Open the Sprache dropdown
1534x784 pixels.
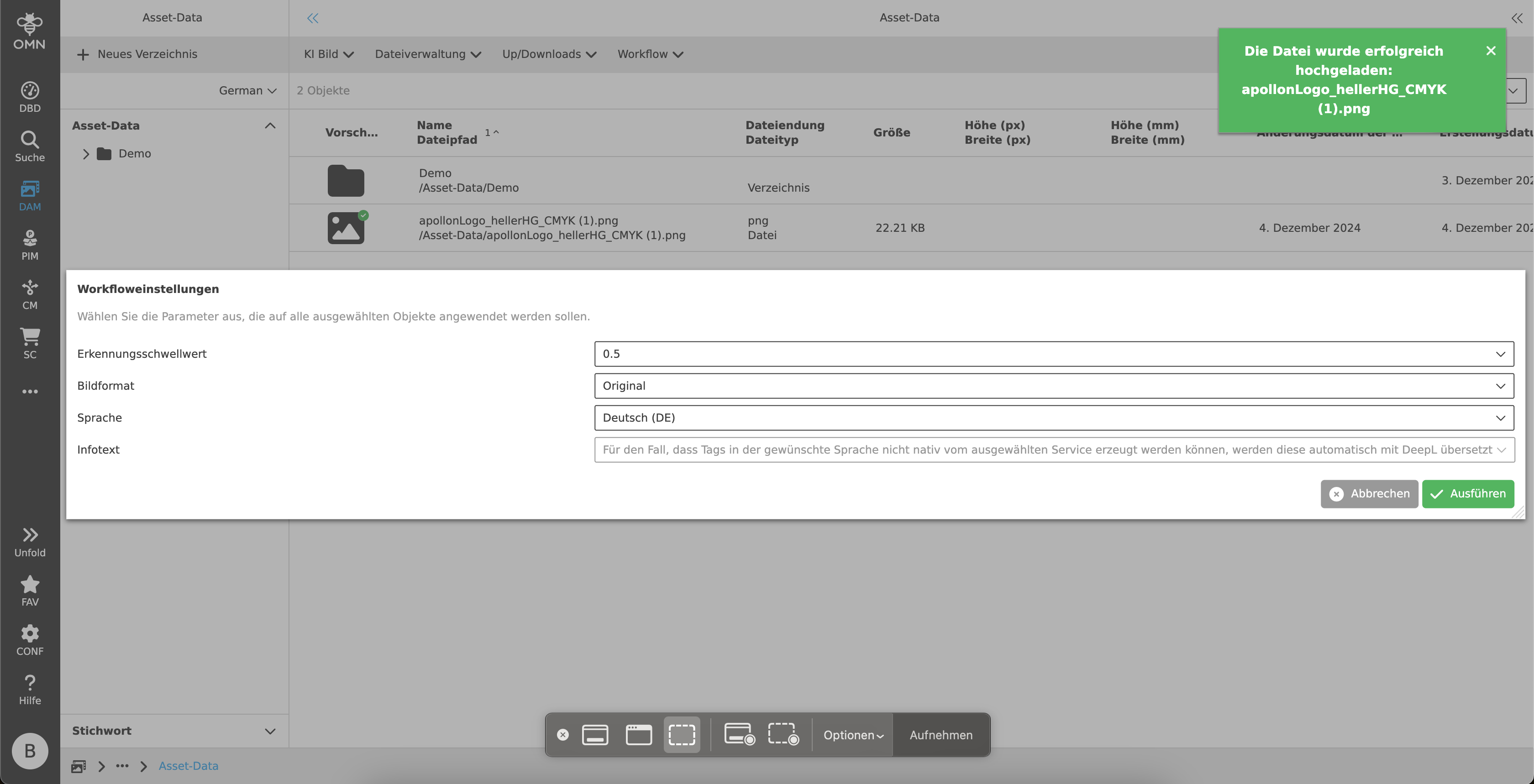point(1053,418)
